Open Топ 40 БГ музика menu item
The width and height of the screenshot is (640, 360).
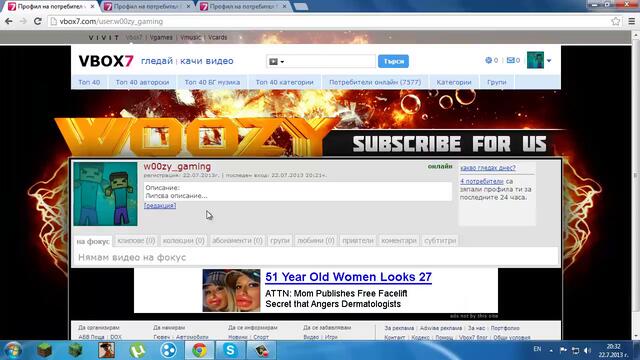click(x=212, y=82)
